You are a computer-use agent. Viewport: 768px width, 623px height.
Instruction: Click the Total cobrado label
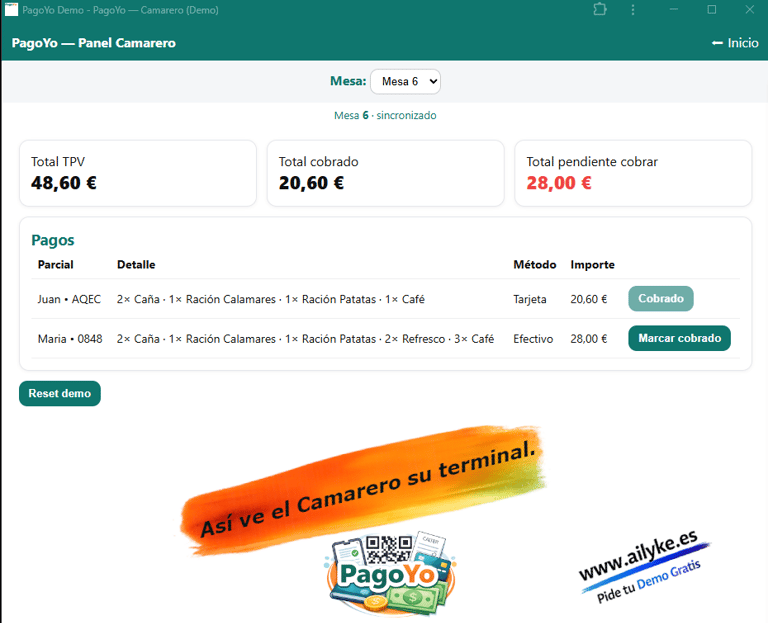point(318,162)
